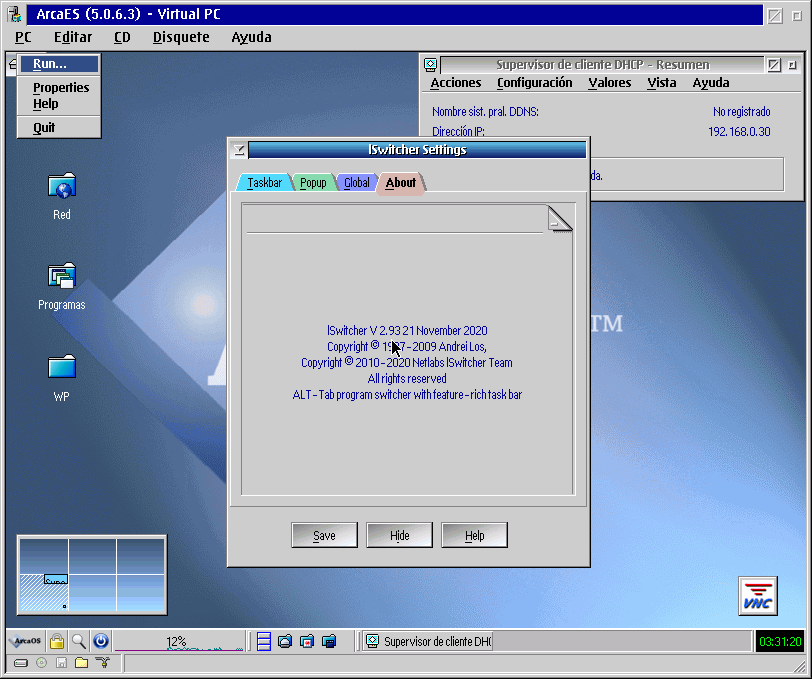Open Configuración menu in DHCP window
The width and height of the screenshot is (812, 679).
click(534, 83)
